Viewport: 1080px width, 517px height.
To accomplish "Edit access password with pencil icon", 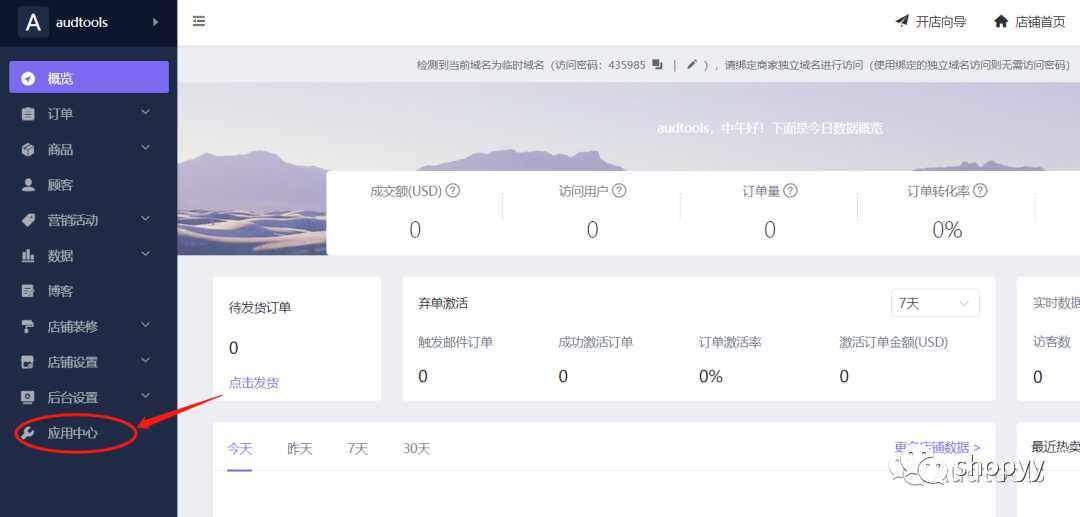I will click(x=692, y=65).
